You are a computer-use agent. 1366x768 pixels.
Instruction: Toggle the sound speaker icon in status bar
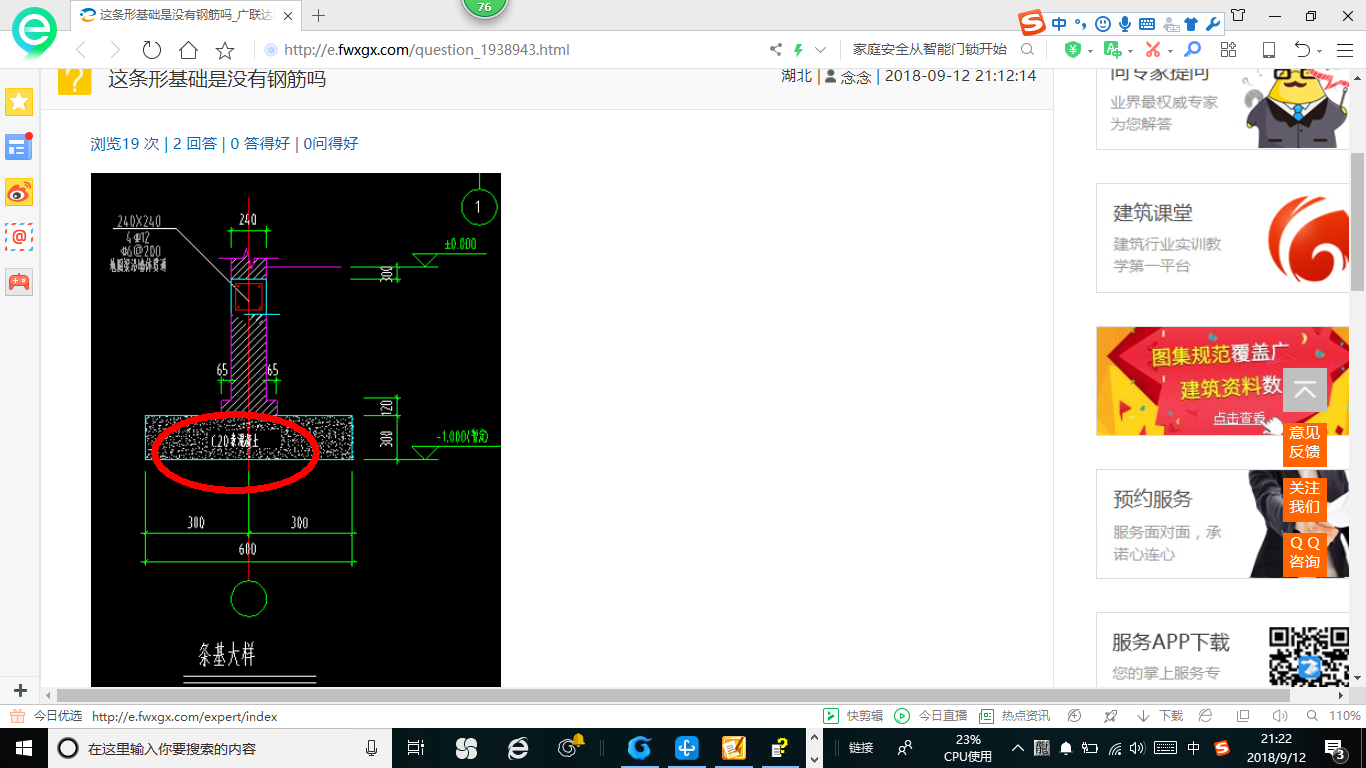pos(1280,716)
